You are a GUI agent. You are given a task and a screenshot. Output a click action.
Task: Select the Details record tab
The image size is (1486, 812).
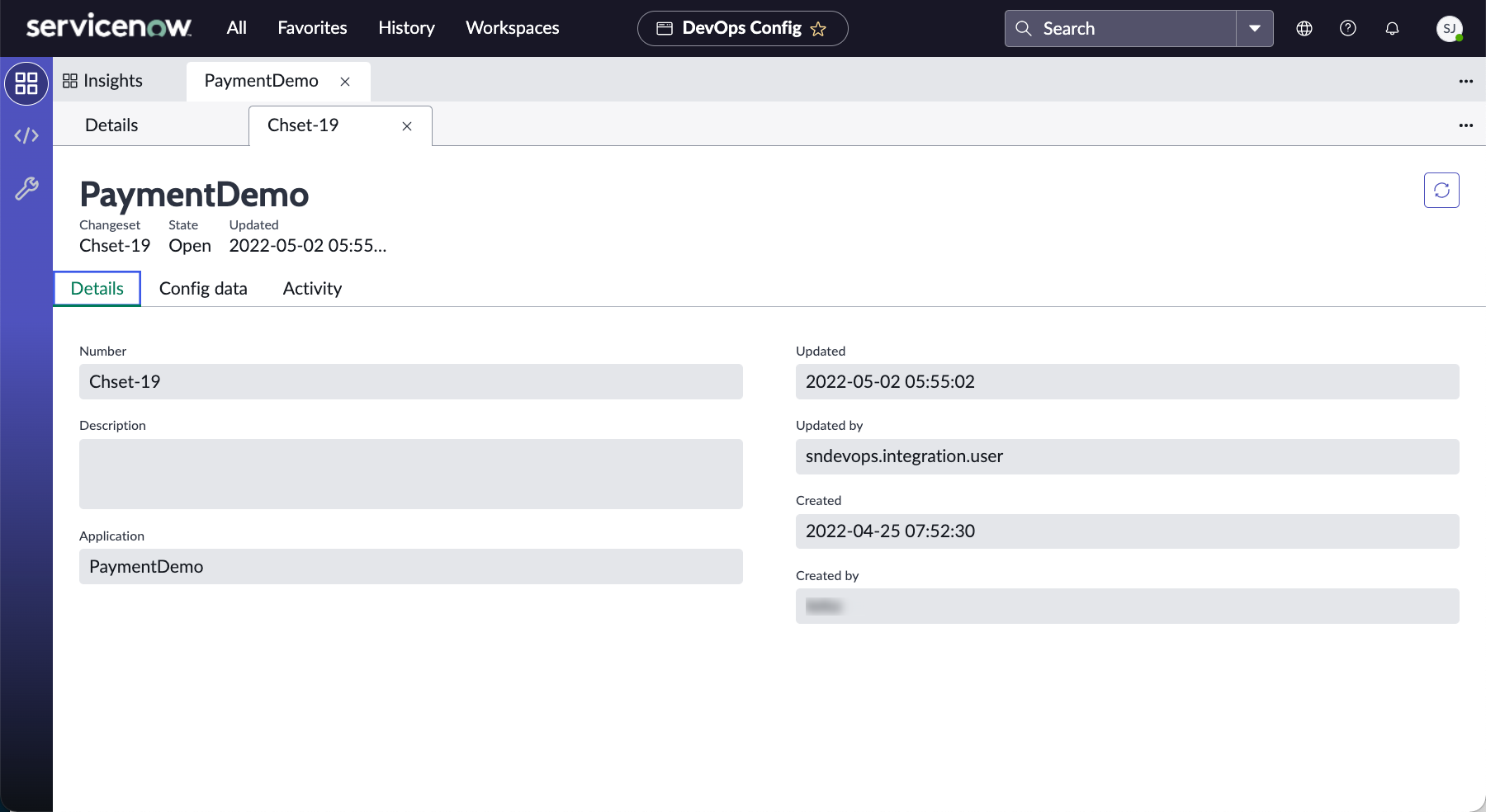tap(97, 289)
